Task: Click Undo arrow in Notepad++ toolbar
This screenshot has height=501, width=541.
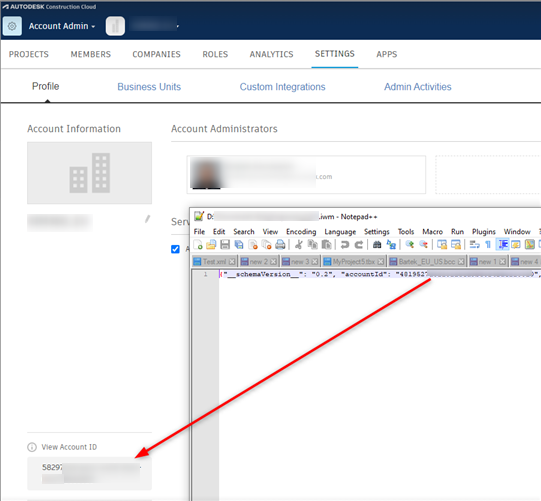Action: click(x=345, y=245)
